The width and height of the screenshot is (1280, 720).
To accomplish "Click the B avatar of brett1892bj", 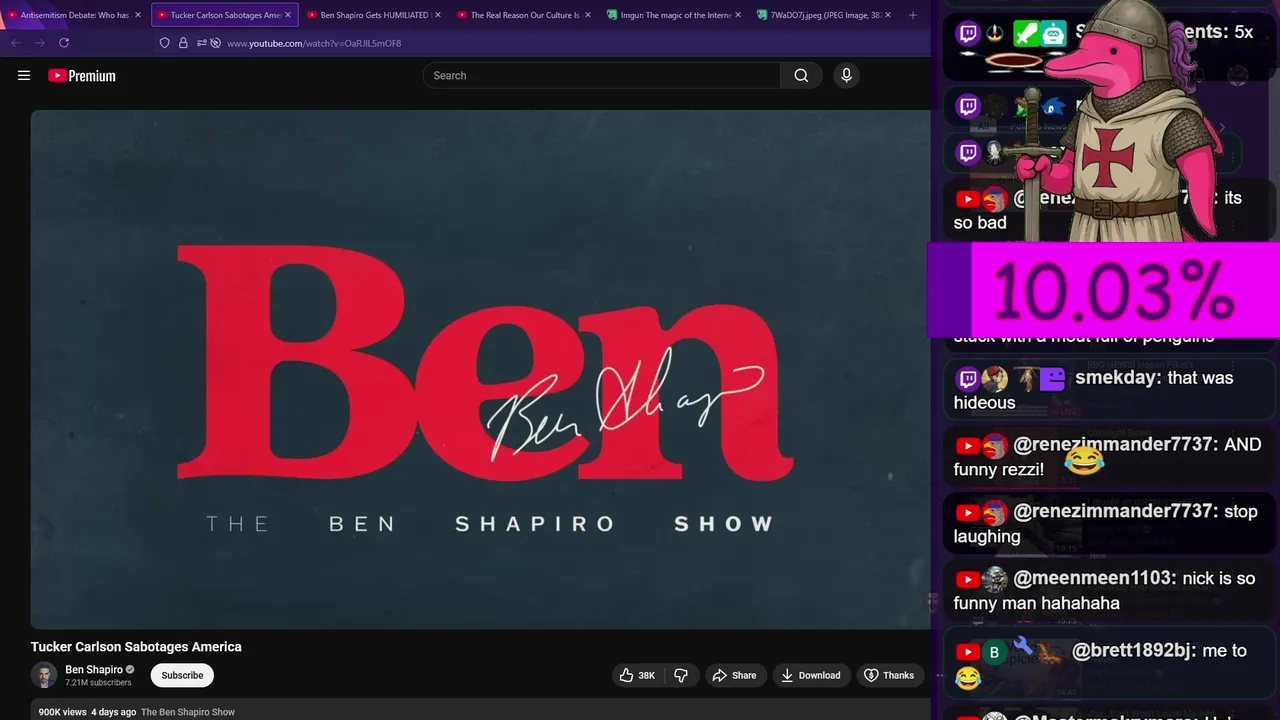I will [x=994, y=652].
